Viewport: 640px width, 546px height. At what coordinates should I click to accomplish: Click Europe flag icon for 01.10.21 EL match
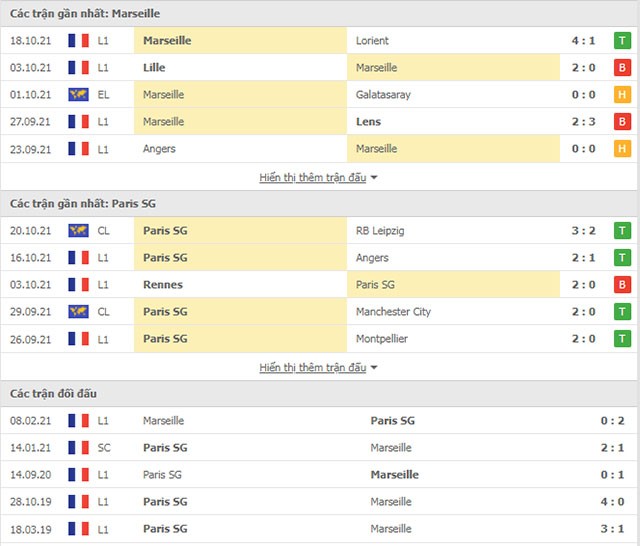78,95
